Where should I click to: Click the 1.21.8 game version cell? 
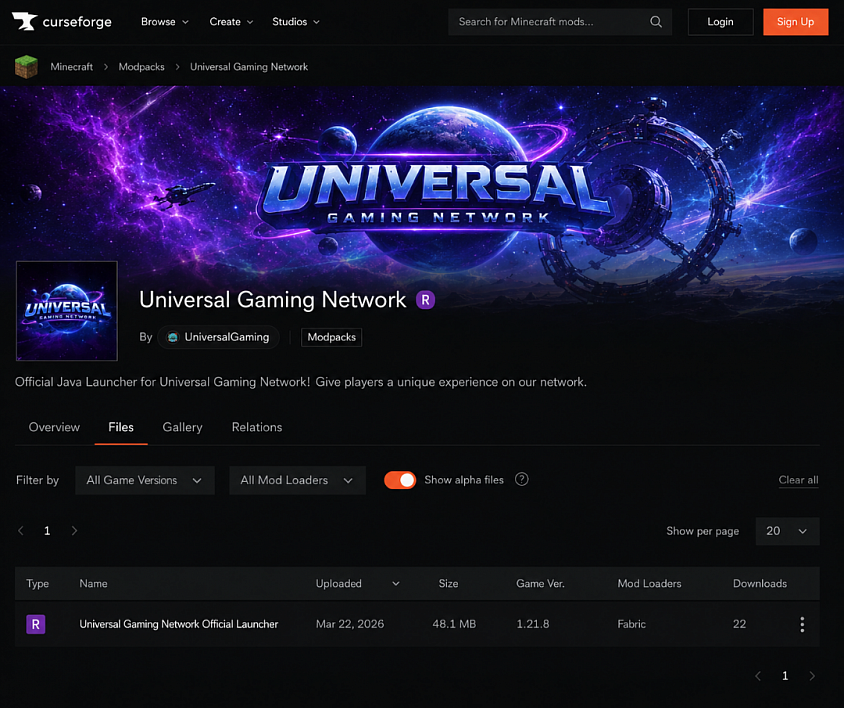point(533,624)
